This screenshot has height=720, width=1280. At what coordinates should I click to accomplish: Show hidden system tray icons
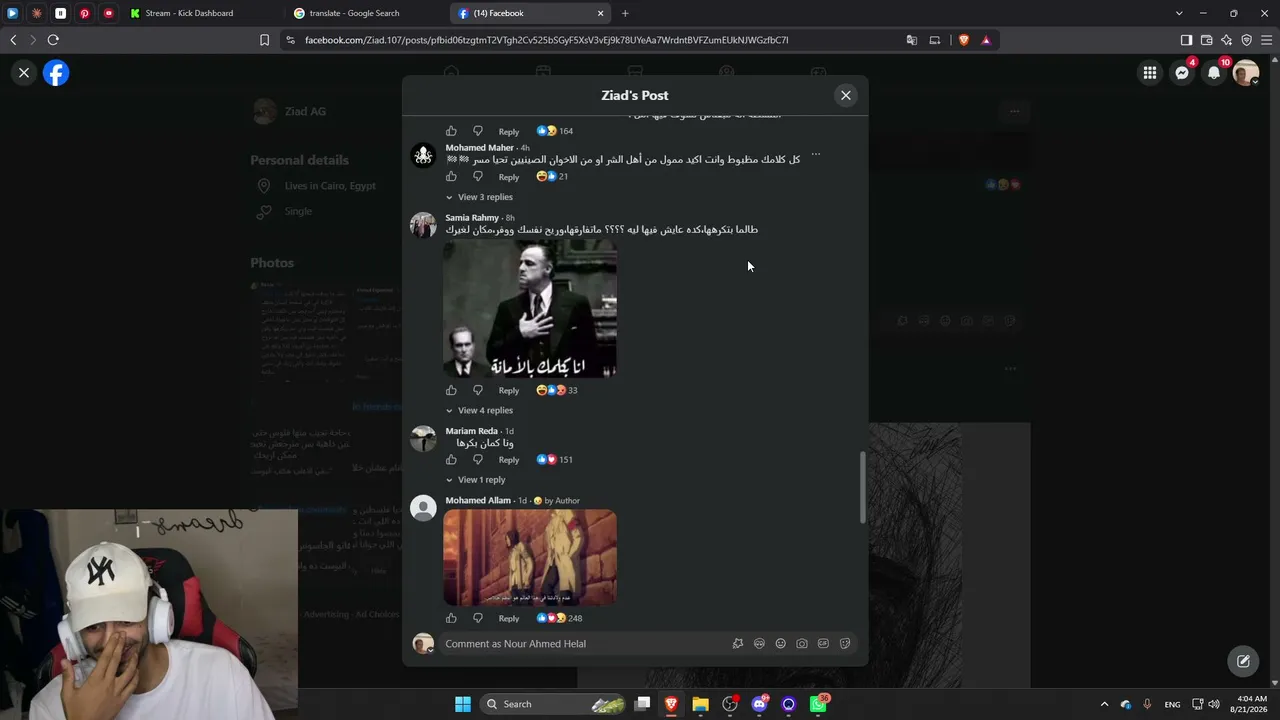1104,704
